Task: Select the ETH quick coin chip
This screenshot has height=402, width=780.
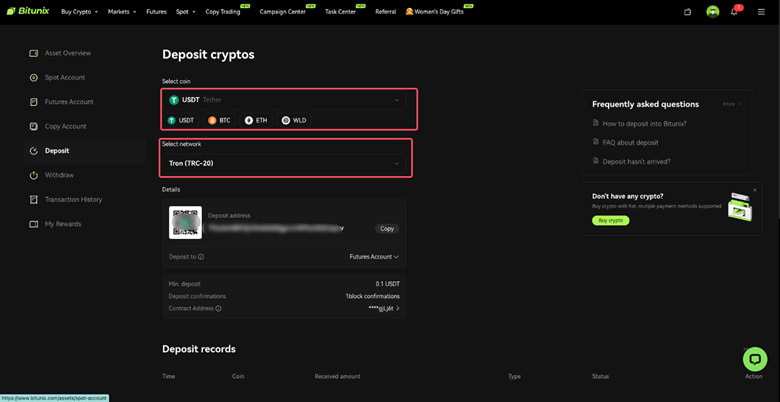Action: [256, 120]
